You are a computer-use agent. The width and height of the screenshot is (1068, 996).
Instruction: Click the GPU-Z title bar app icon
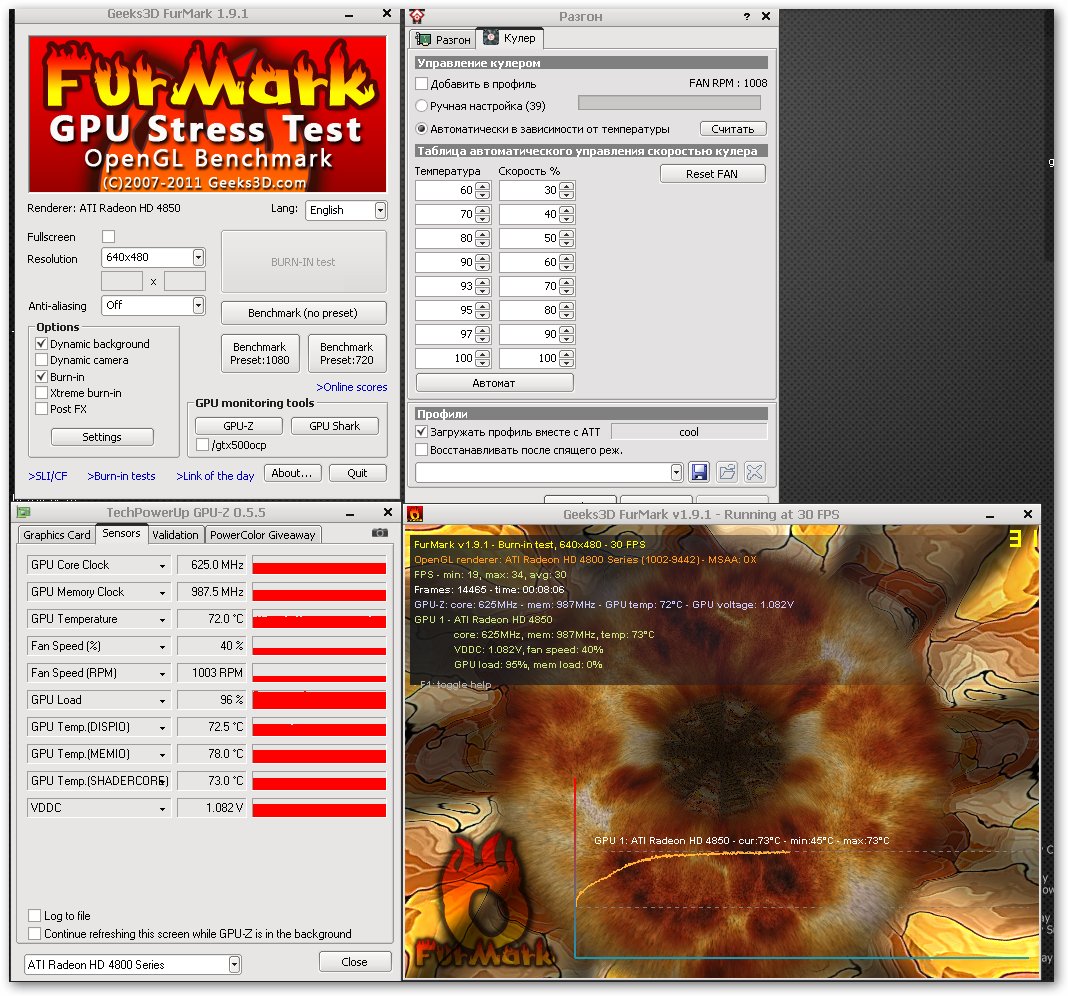[22, 513]
